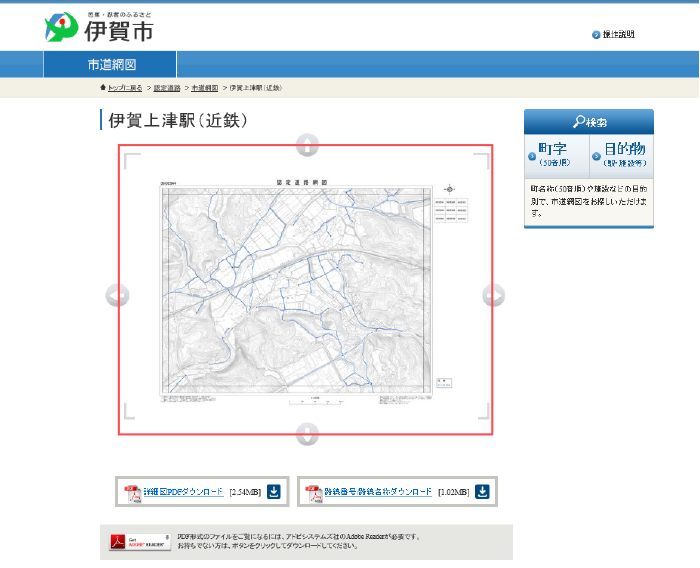The height and width of the screenshot is (568, 700).
Task: Click breadcrumb text 伊賀上津駅(近鉄)
Action: click(x=255, y=88)
